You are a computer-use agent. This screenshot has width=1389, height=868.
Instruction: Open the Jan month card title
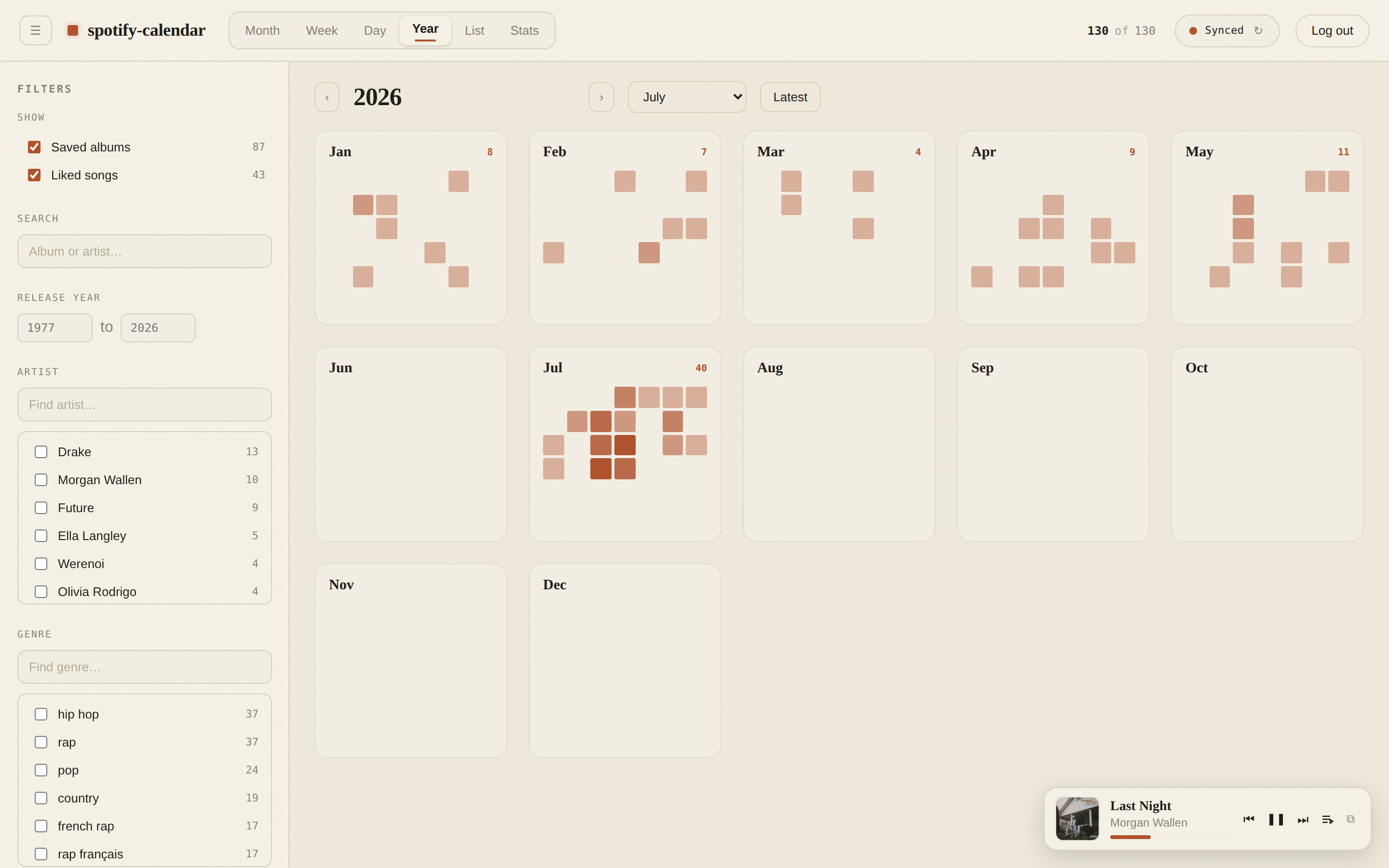pos(340,151)
